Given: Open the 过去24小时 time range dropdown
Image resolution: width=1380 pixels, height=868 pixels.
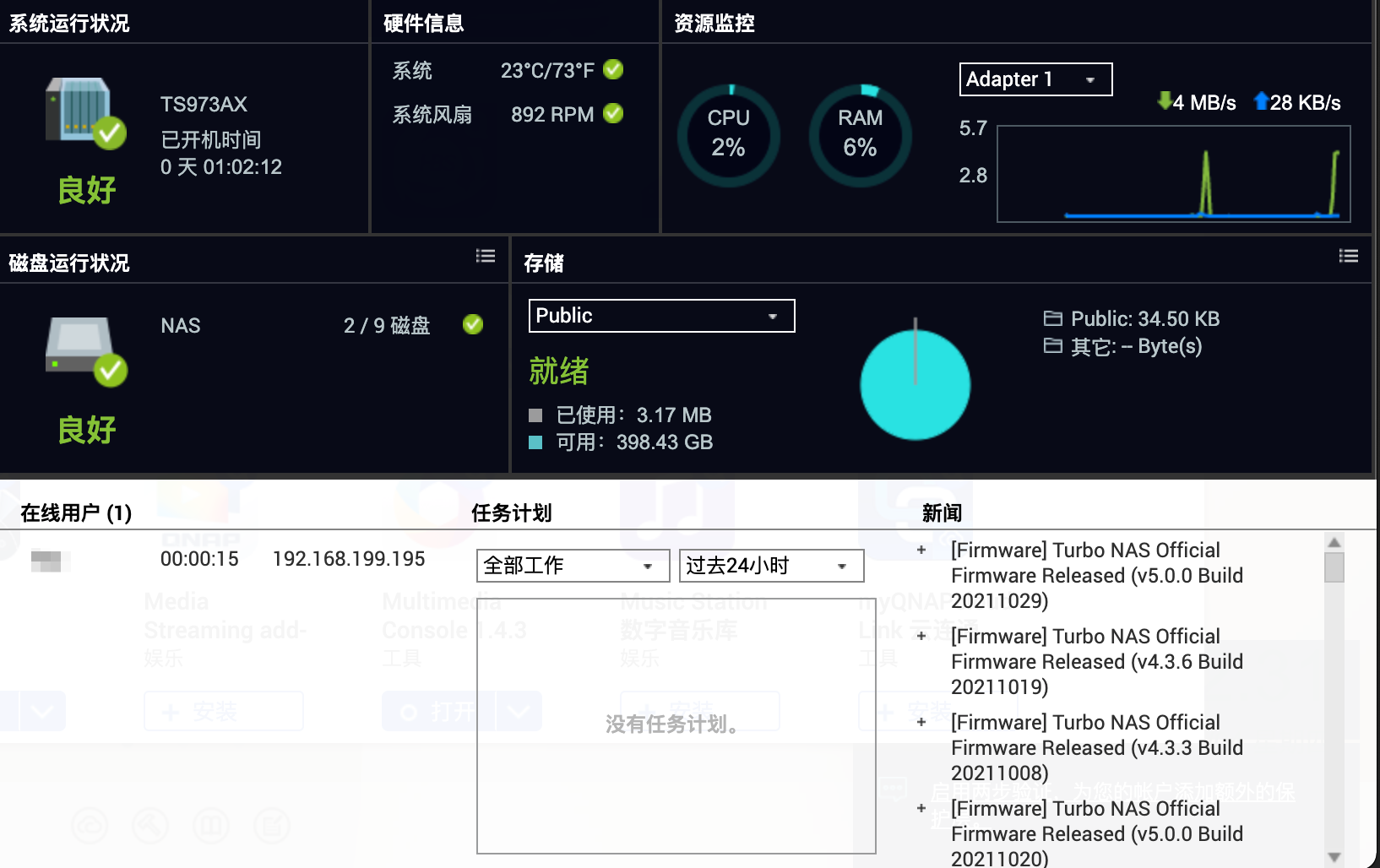Looking at the screenshot, I should point(771,566).
